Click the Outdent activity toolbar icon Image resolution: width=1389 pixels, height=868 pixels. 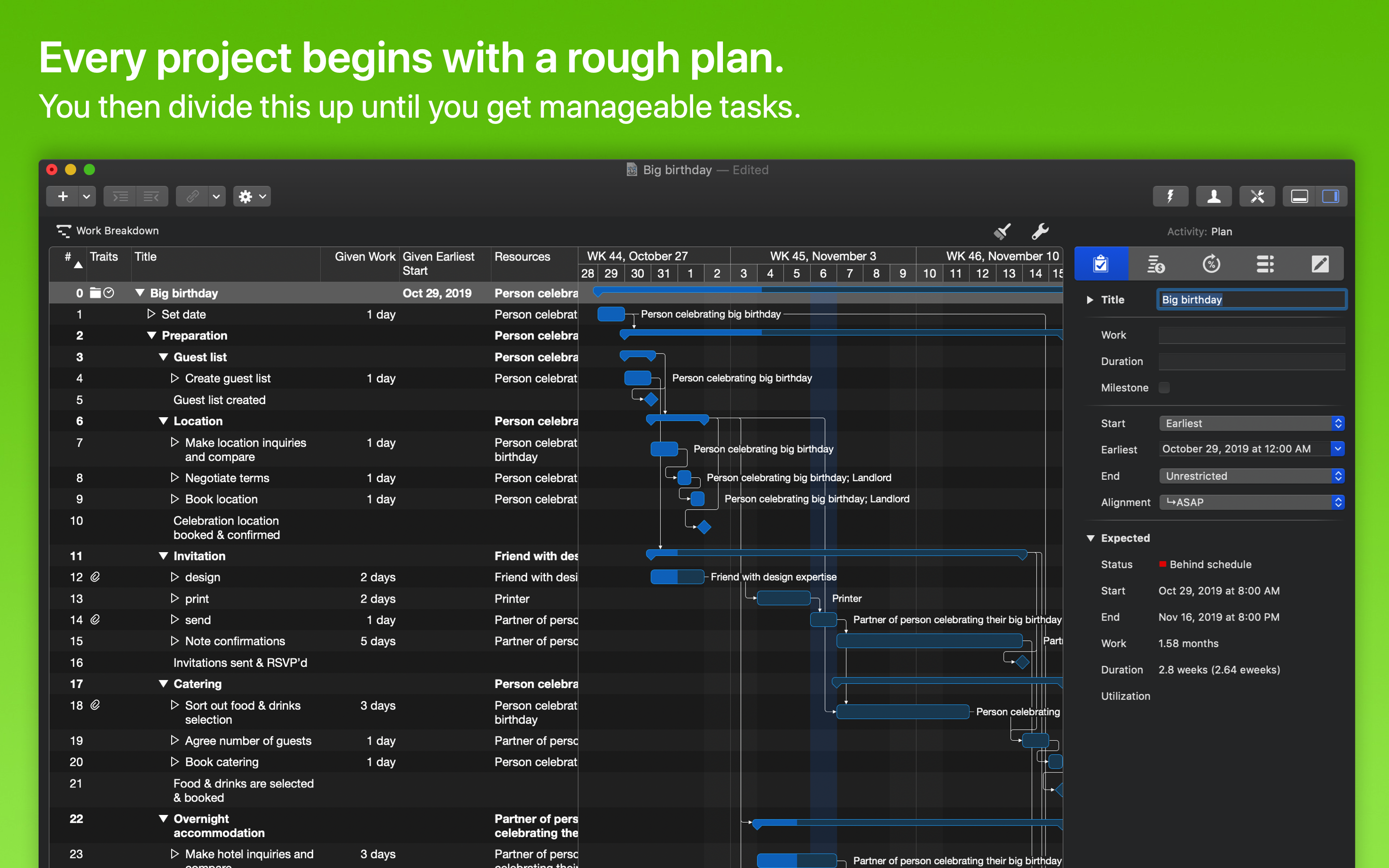click(x=151, y=196)
